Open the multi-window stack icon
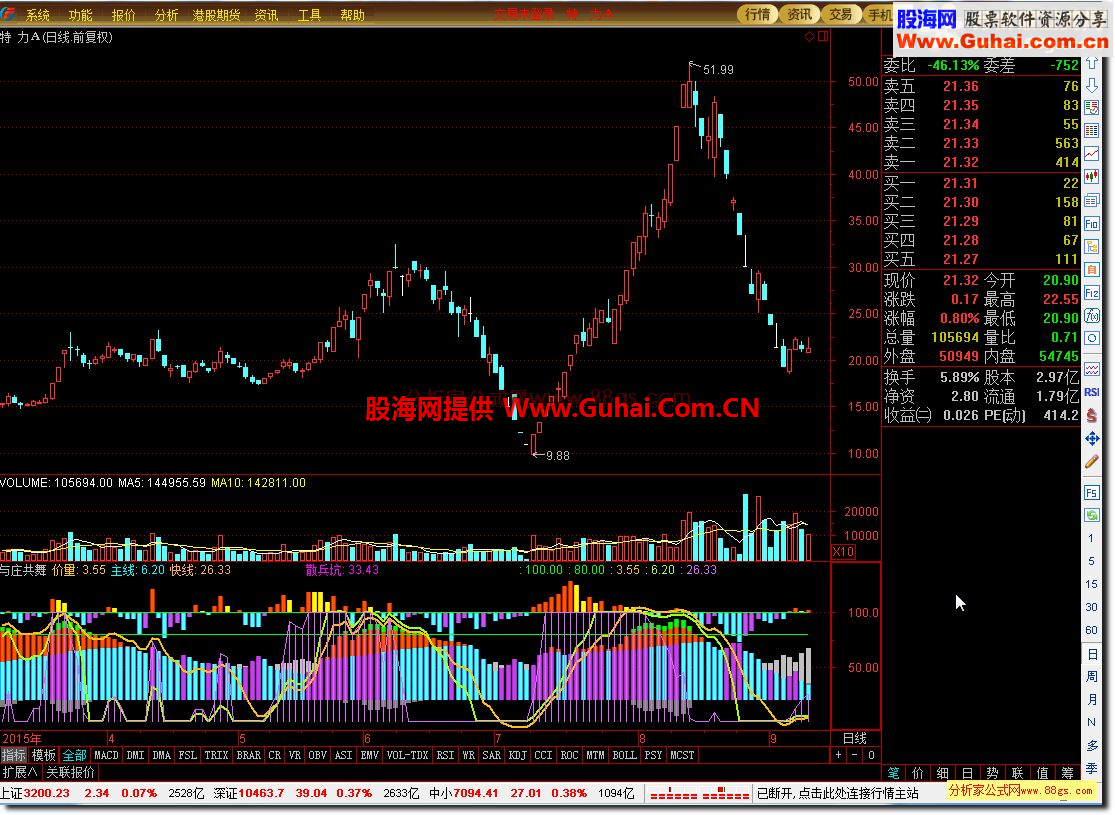The width and height of the screenshot is (1115, 815). [1092, 201]
